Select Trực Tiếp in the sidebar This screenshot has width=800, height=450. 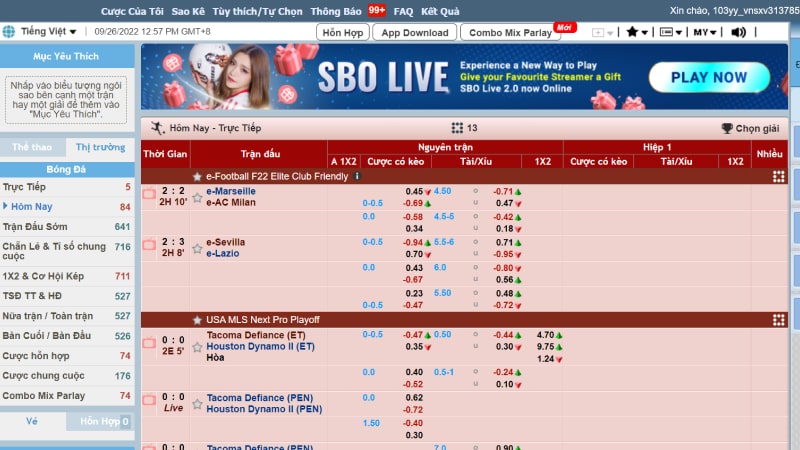tap(67, 187)
